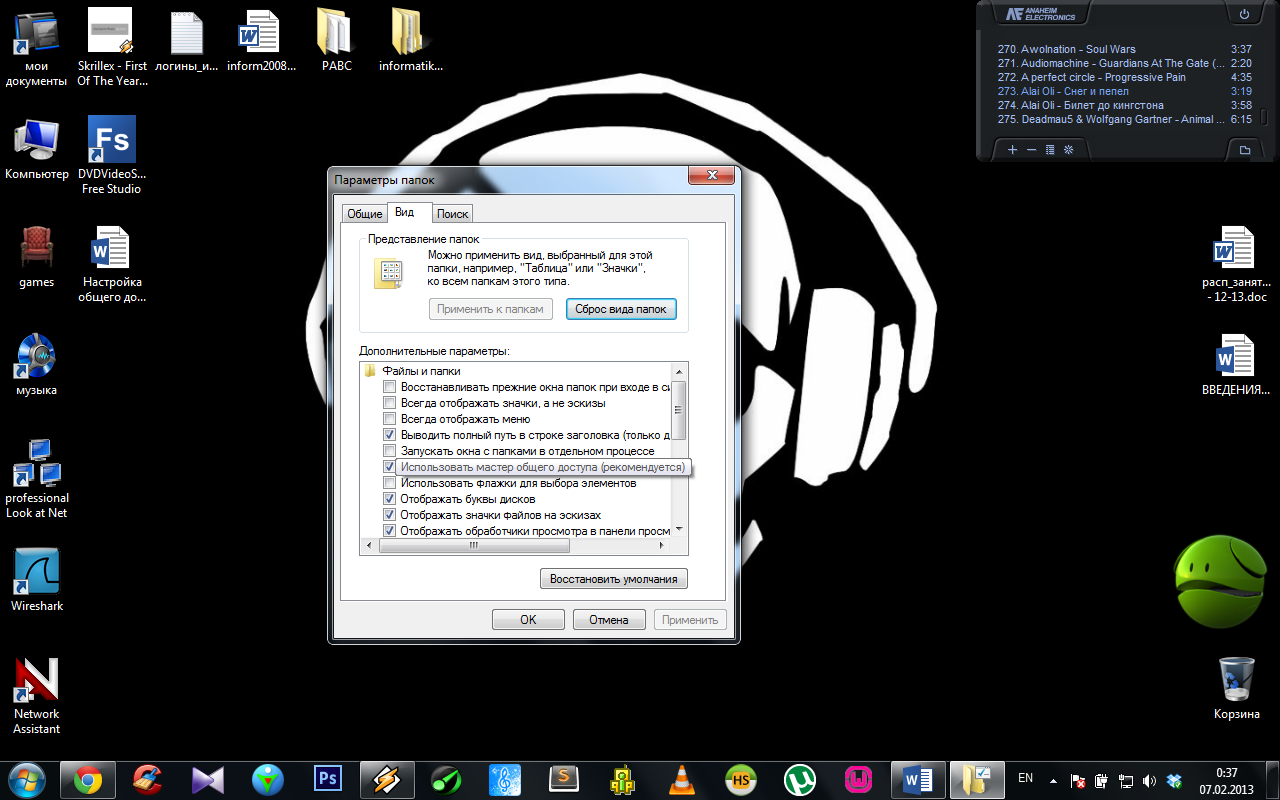This screenshot has width=1280, height=800.
Task: Select the Wireshark desktop shortcut
Action: click(37, 580)
